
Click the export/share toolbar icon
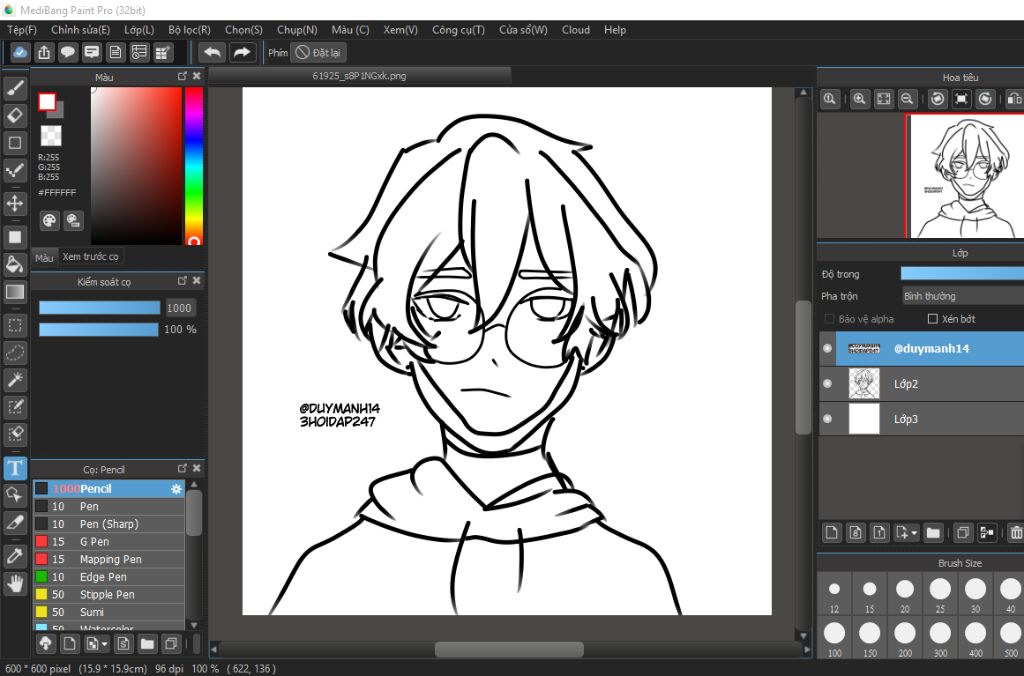click(44, 52)
